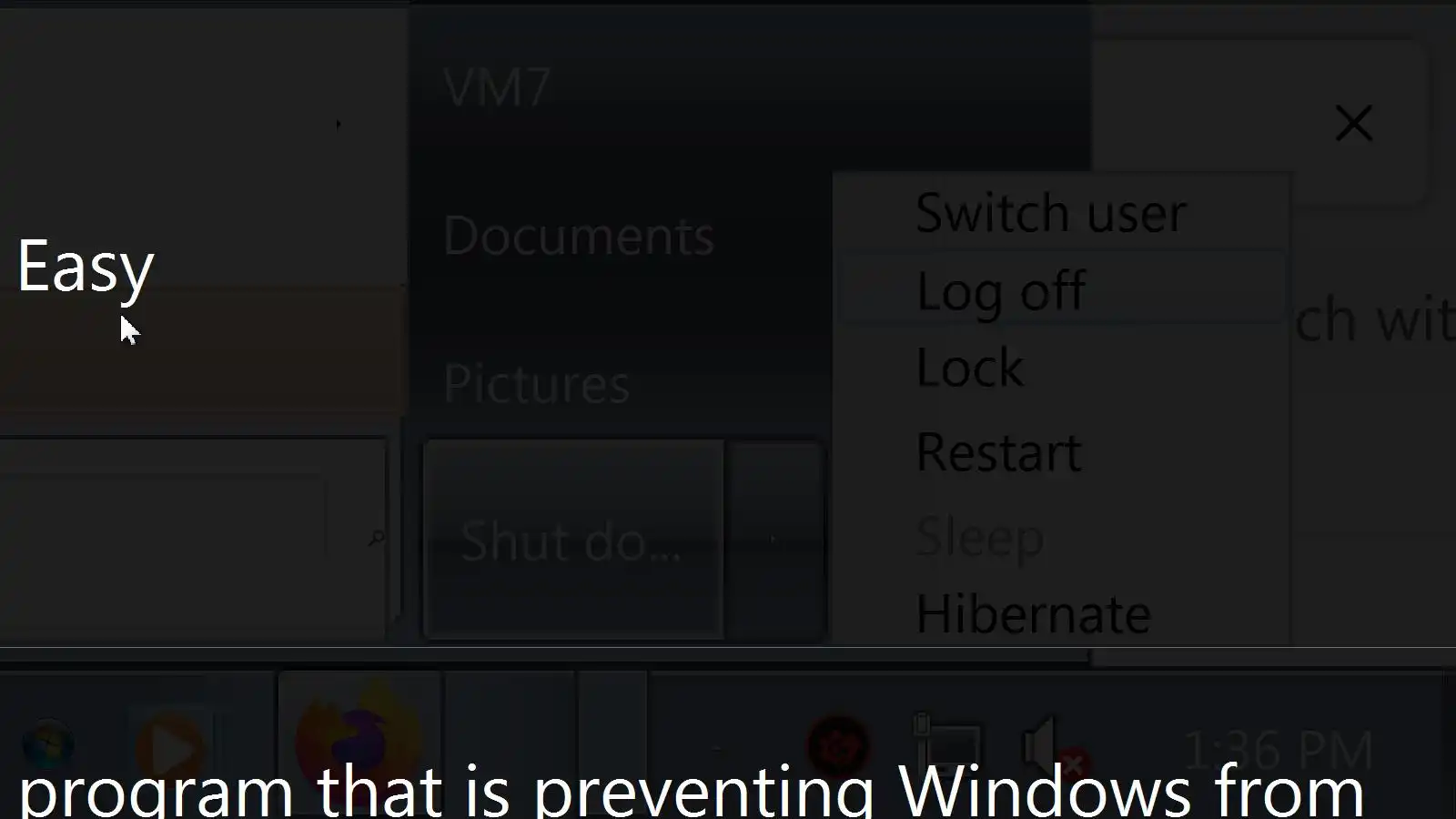The width and height of the screenshot is (1456, 819).
Task: Click the red round tray icon
Action: click(838, 746)
